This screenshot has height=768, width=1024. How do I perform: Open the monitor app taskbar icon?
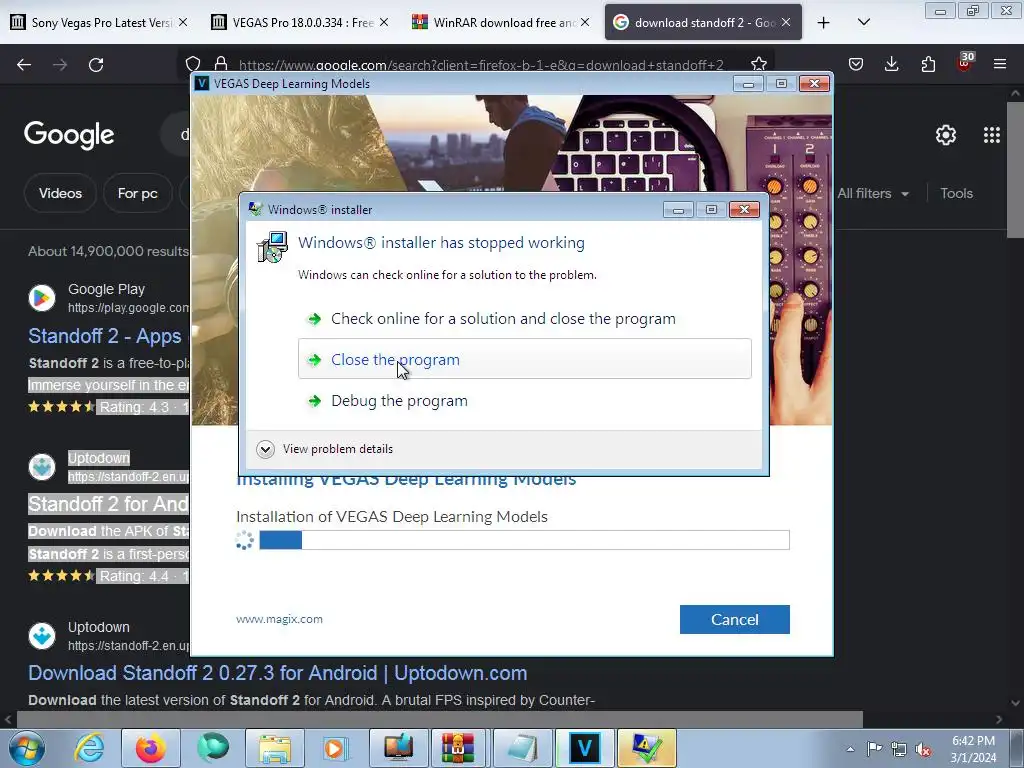399,748
